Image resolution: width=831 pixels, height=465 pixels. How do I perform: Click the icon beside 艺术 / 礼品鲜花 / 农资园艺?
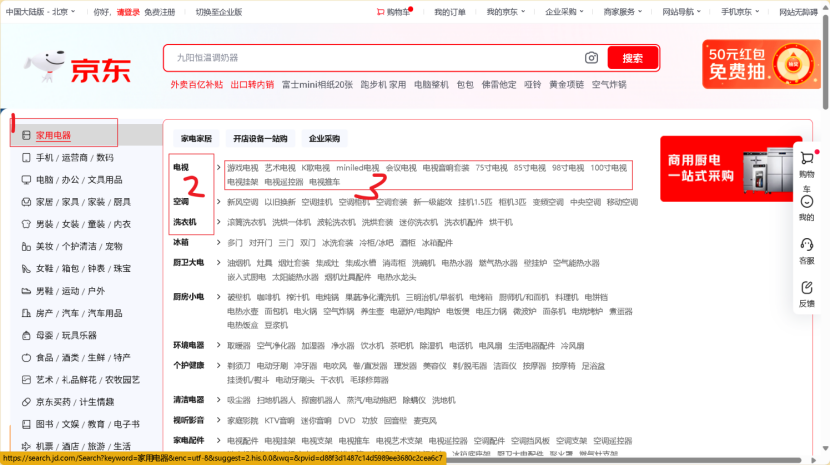[x=26, y=380]
